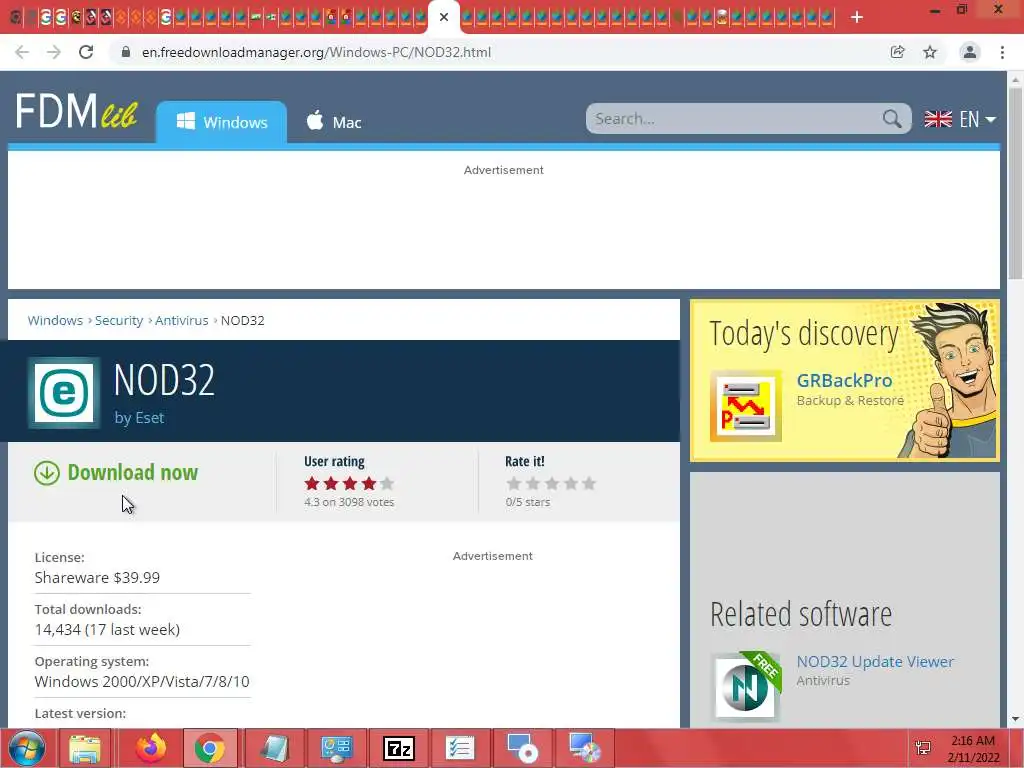The width and height of the screenshot is (1024, 768).
Task: Select 'Windows 2000/XP/Vista/7/8/10' text
Action: [x=142, y=682]
